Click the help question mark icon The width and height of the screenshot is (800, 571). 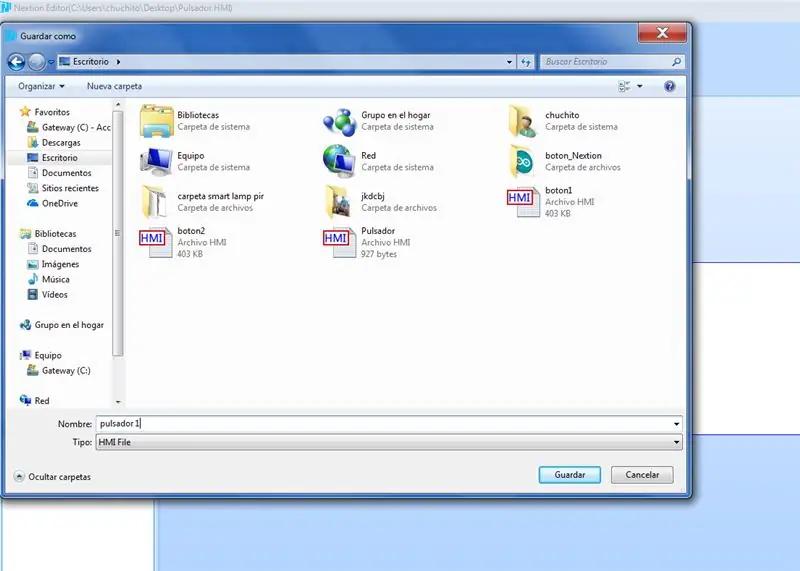coord(669,86)
